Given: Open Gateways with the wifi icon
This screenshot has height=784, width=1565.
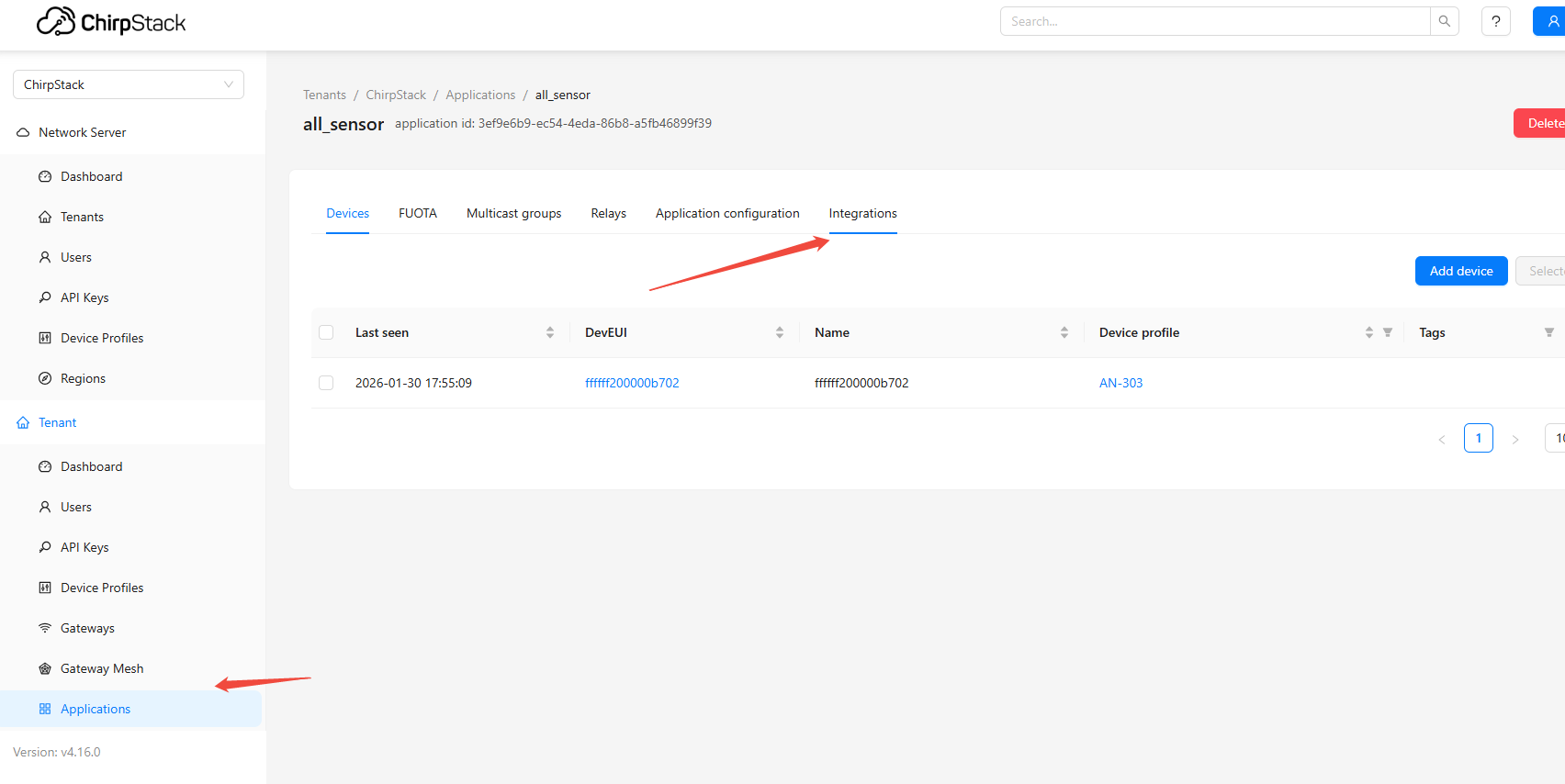Looking at the screenshot, I should pos(45,628).
